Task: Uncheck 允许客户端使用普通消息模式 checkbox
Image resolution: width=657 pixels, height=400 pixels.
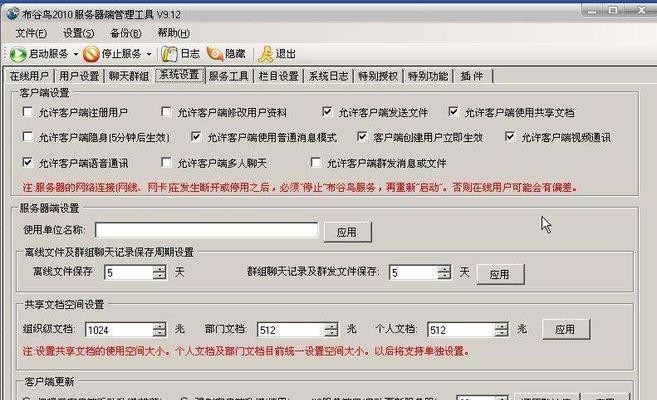Action: pos(196,137)
